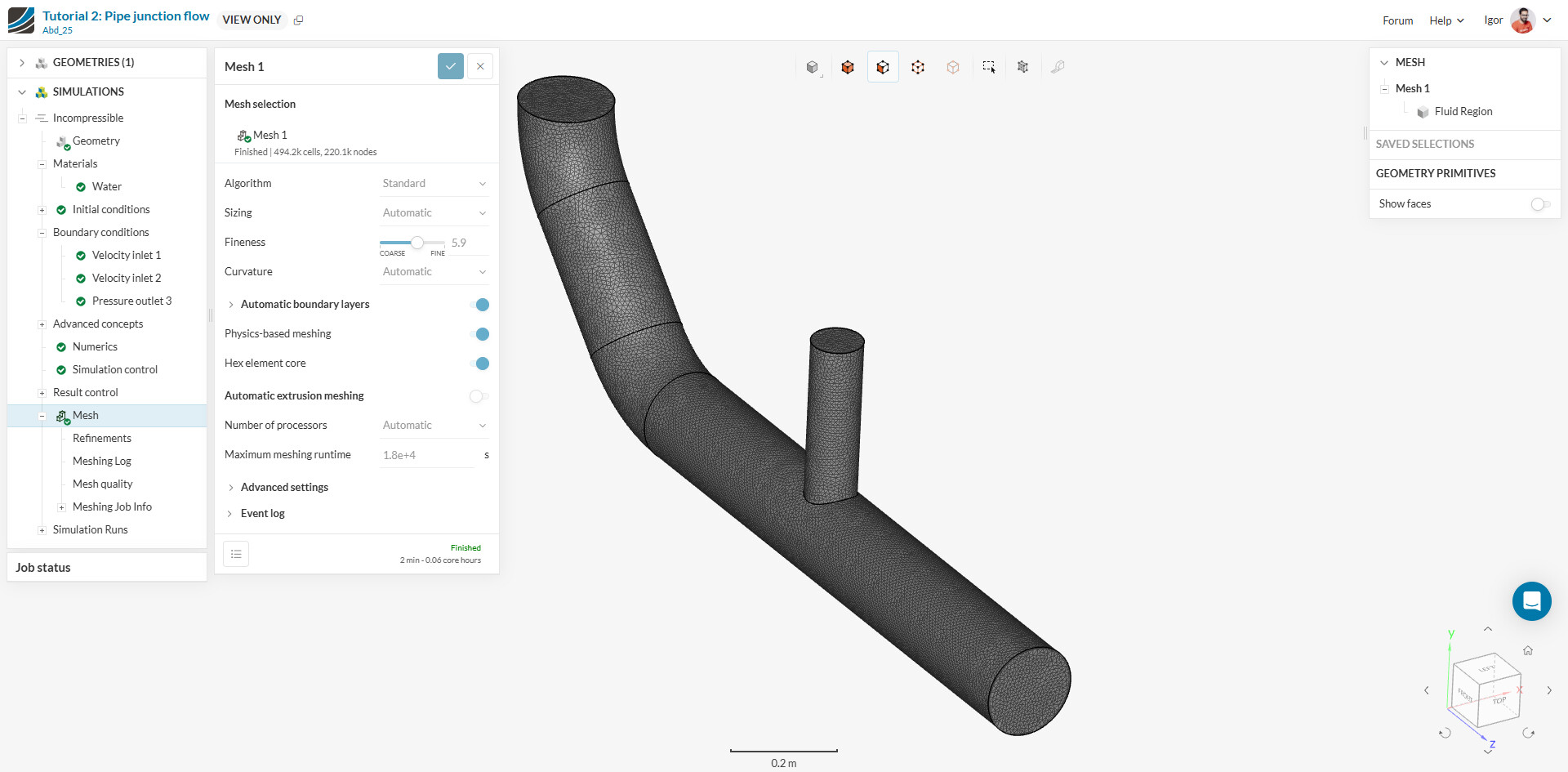Open GEOMETRY PRIMITIVES section
The image size is (1568, 772).
click(x=1464, y=174)
